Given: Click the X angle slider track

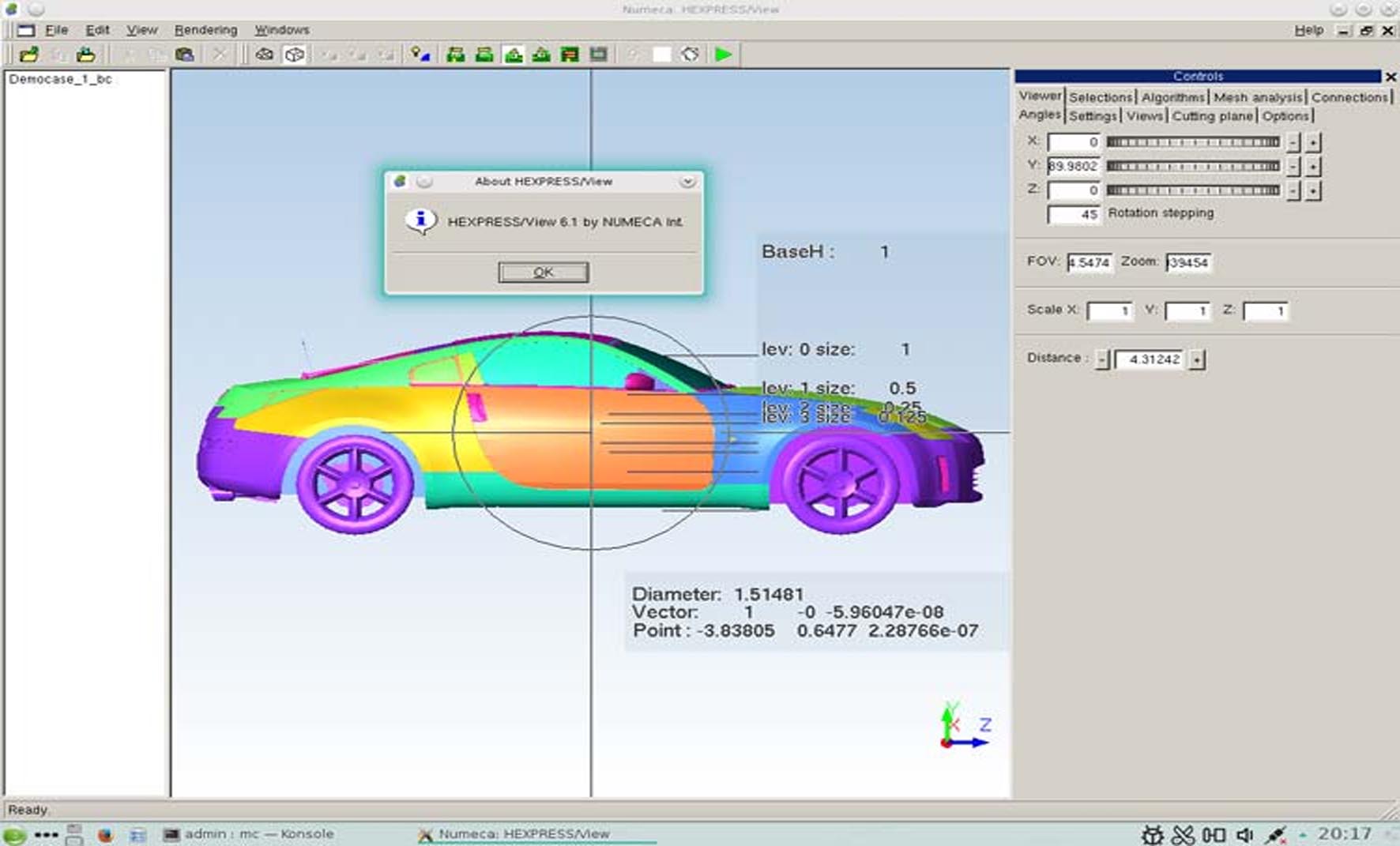Looking at the screenshot, I should [1192, 142].
